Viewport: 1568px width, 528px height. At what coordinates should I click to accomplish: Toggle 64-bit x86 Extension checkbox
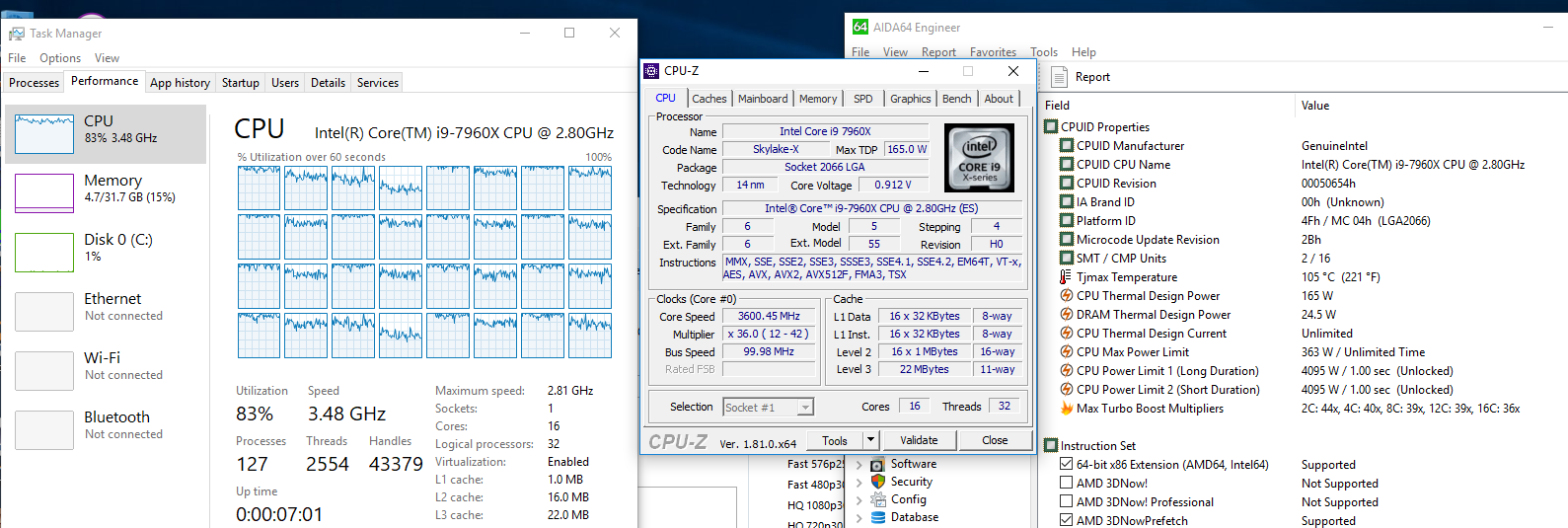(1067, 464)
